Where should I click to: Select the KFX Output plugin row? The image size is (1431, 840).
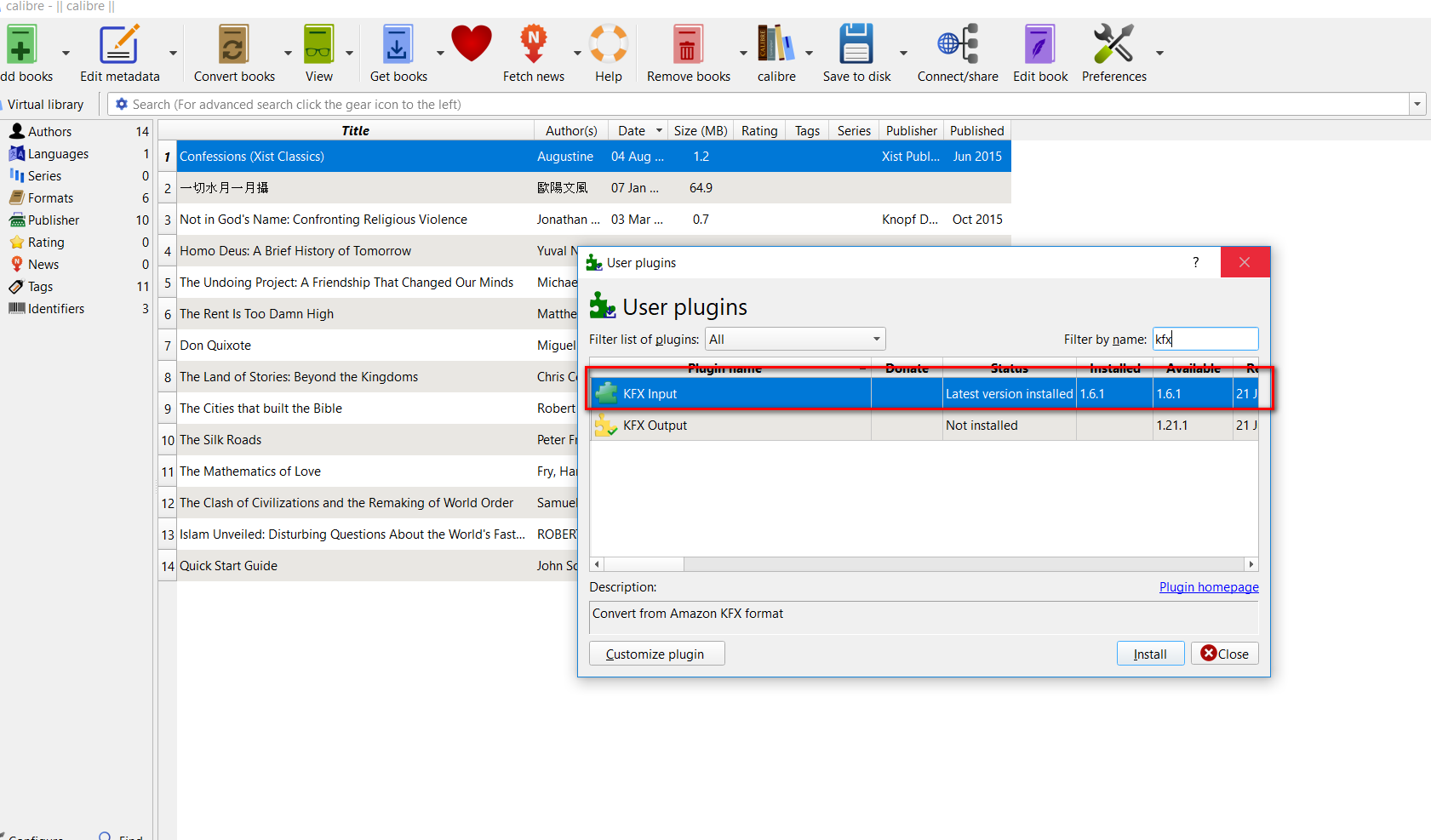[924, 425]
